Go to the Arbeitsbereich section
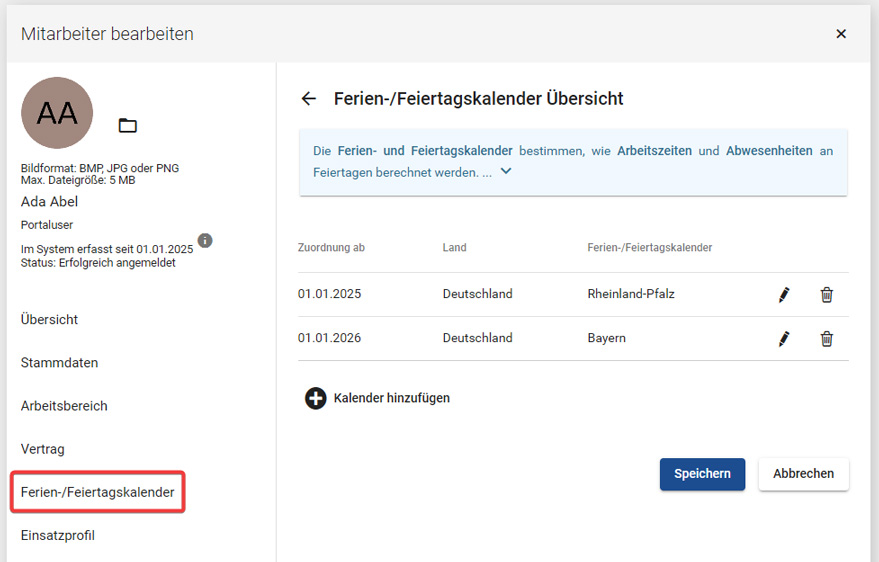Image resolution: width=879 pixels, height=562 pixels. click(x=64, y=406)
